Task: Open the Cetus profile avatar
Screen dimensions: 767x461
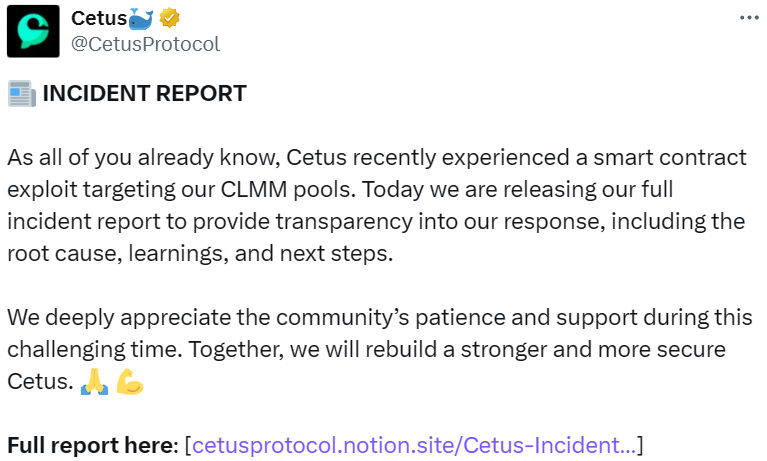Action: coord(33,31)
